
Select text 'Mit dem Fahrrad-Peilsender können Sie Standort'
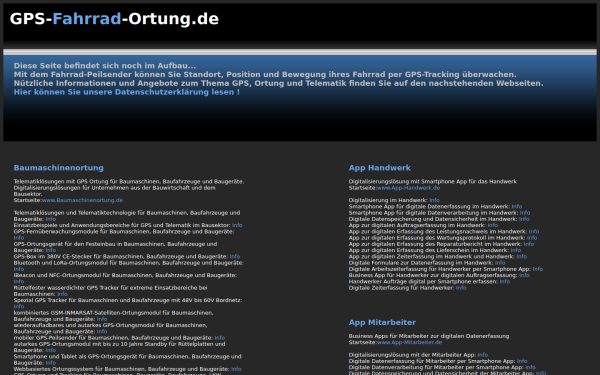(x=119, y=75)
